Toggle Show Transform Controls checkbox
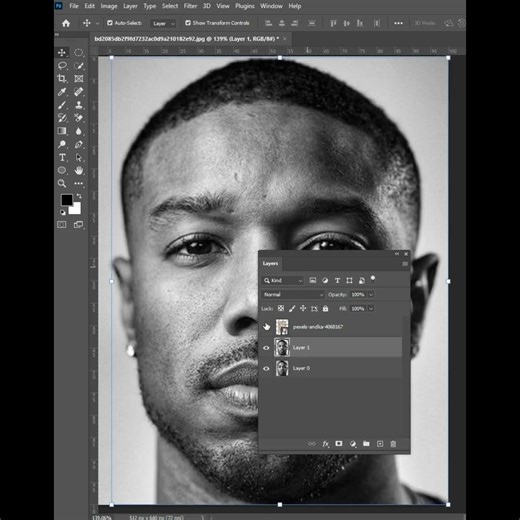 coord(188,23)
